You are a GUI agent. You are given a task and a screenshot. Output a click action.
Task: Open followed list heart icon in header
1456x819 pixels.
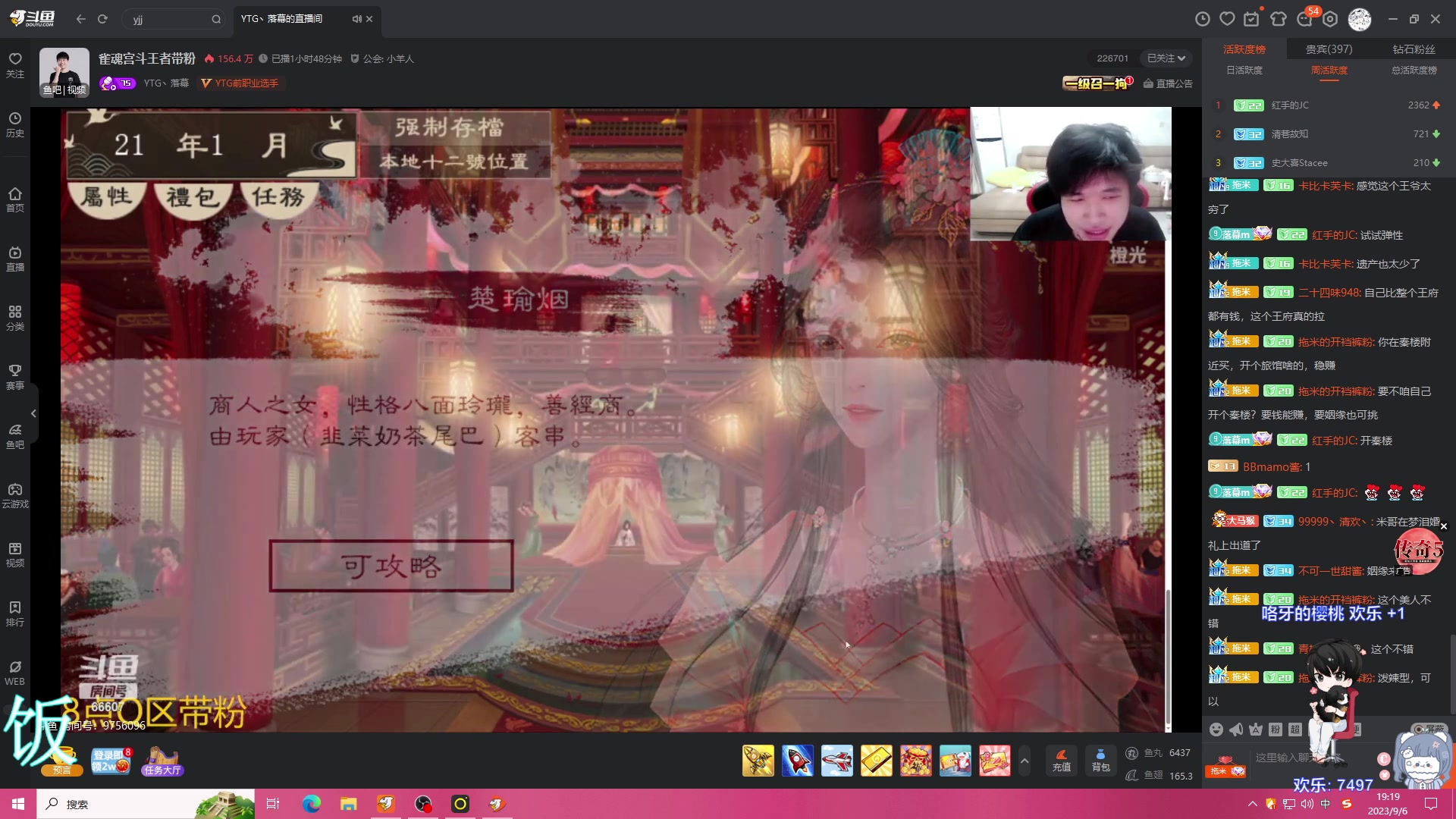1228,19
